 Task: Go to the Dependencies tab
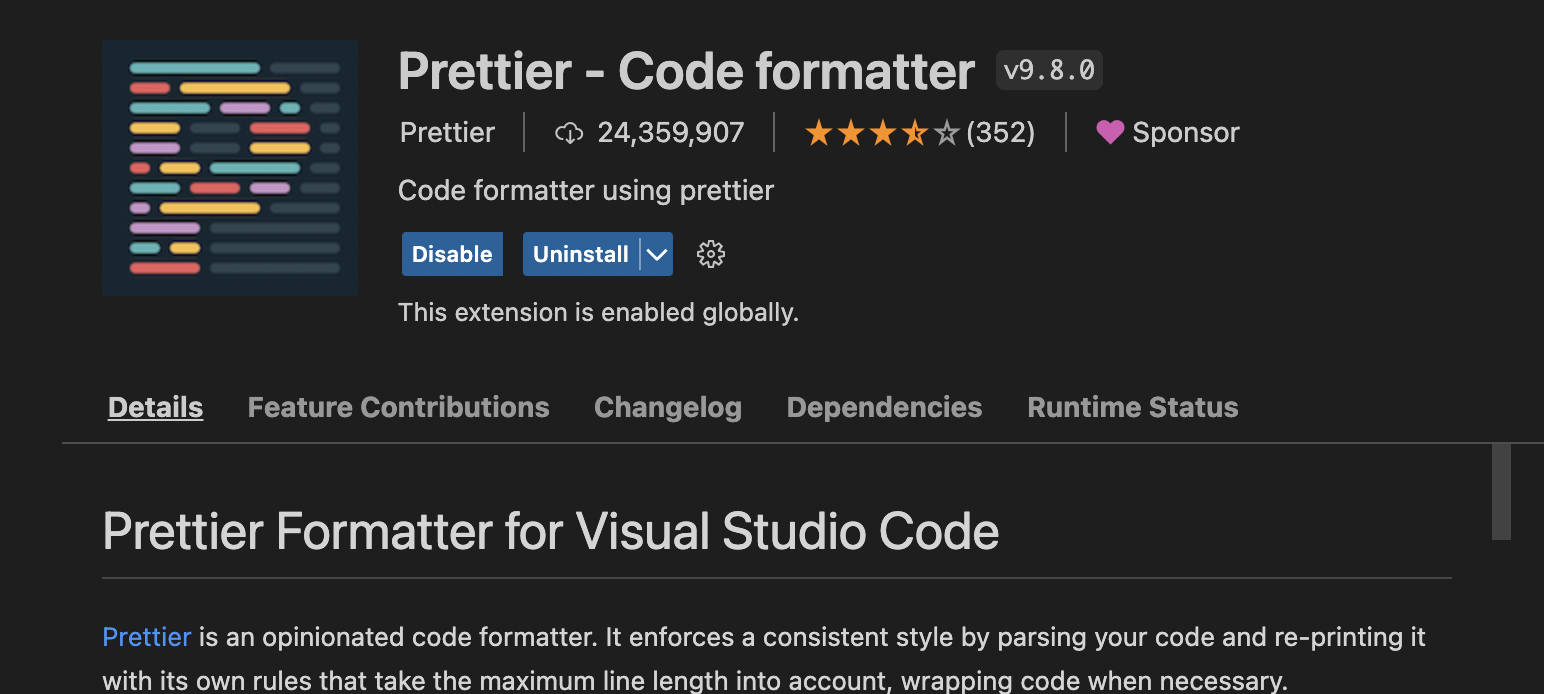[884, 407]
